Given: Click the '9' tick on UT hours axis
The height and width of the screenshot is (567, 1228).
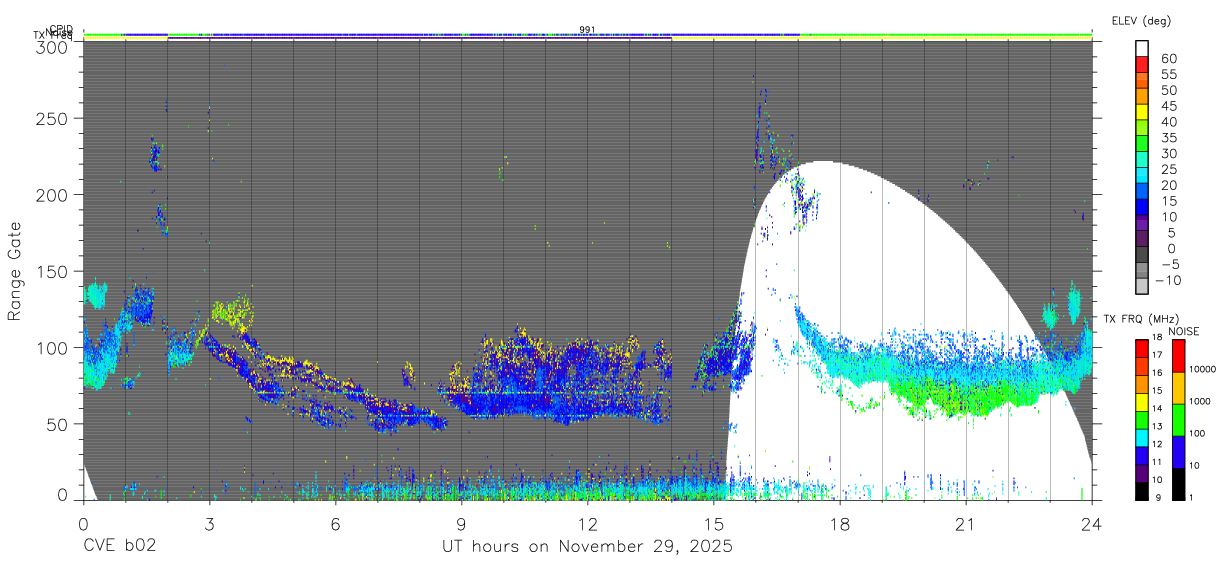Looking at the screenshot, I should [461, 523].
